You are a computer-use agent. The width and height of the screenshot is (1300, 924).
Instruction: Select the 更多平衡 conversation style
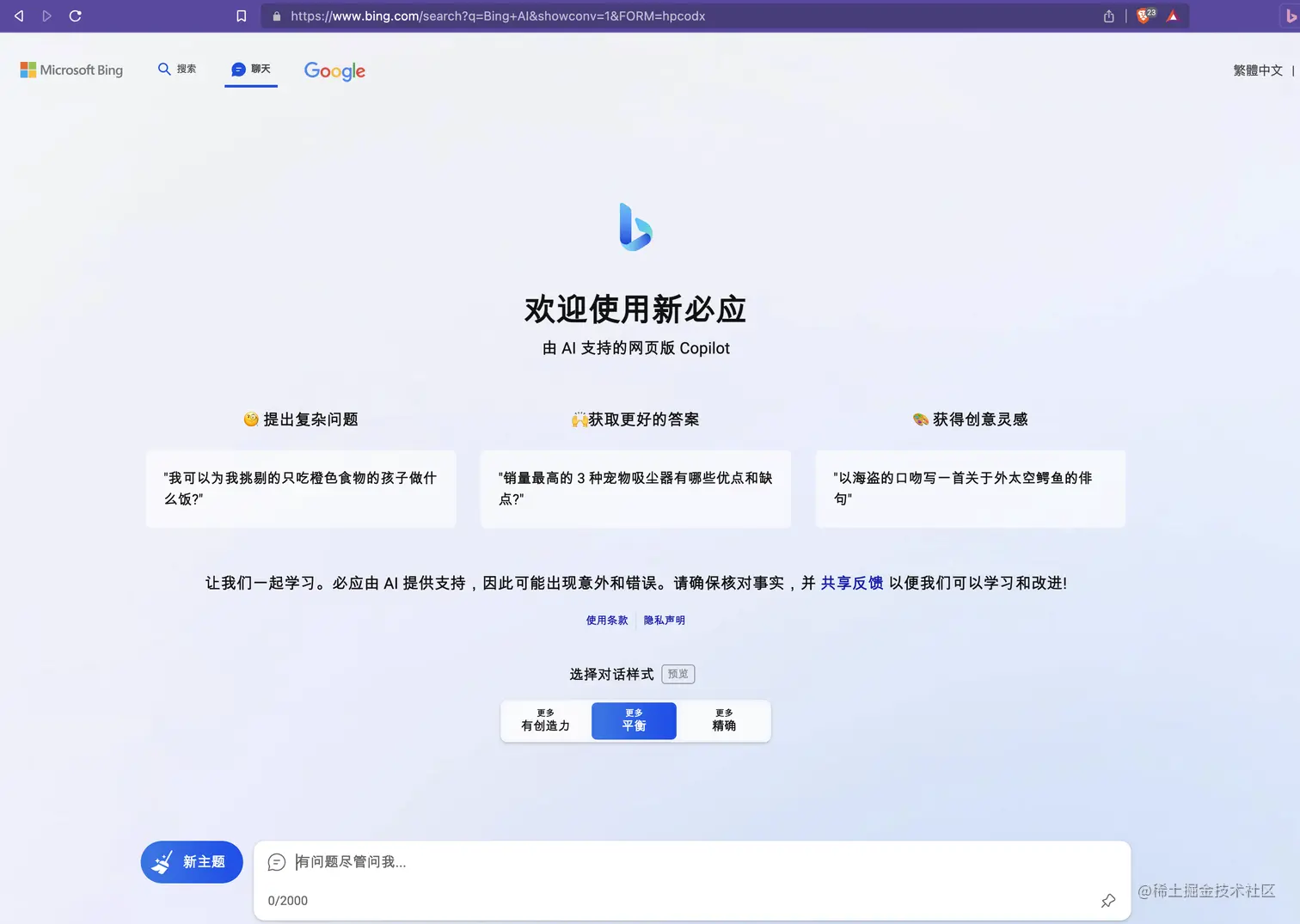click(634, 720)
